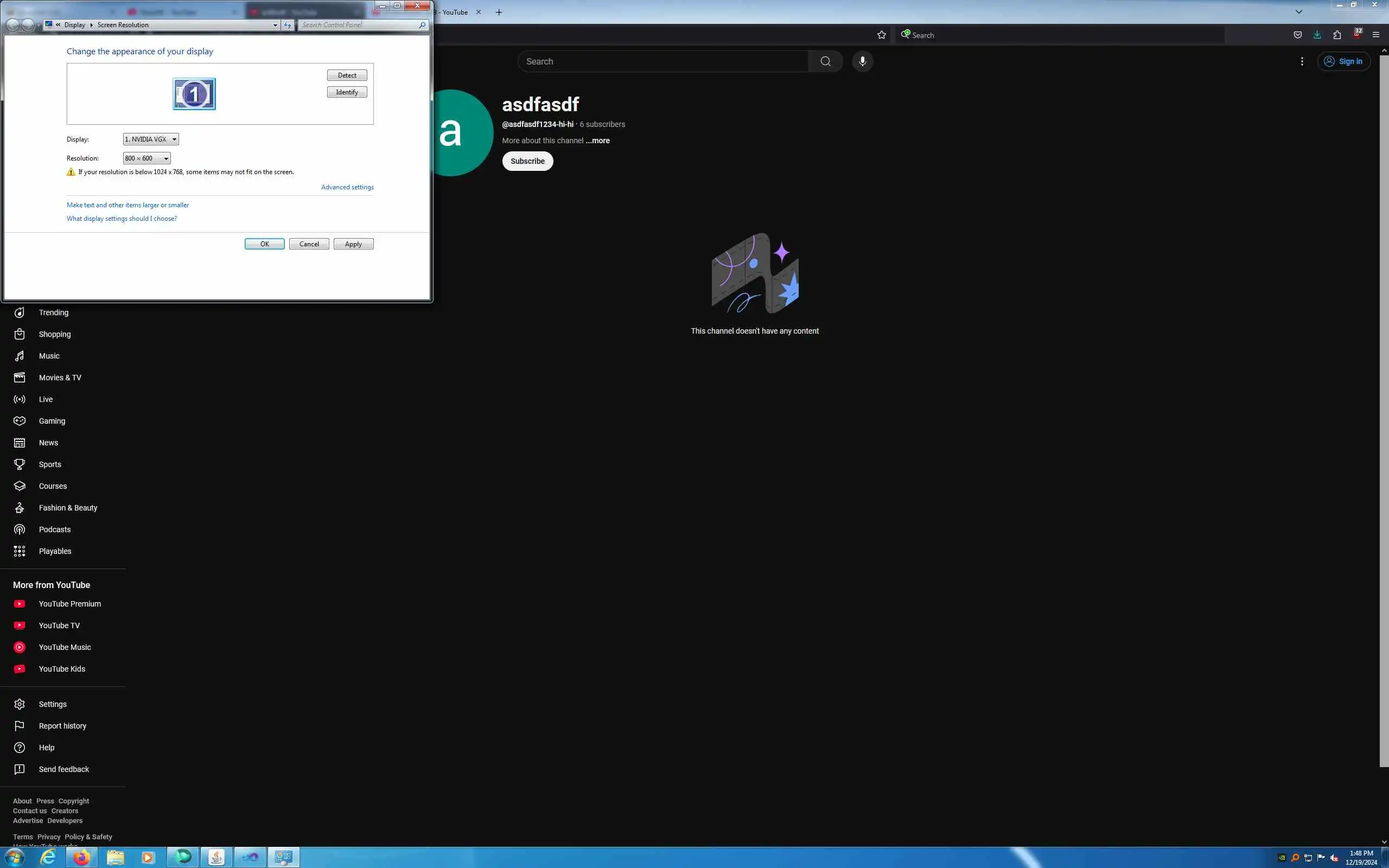Open a new Firefox tab
The width and height of the screenshot is (1389, 868).
[499, 12]
